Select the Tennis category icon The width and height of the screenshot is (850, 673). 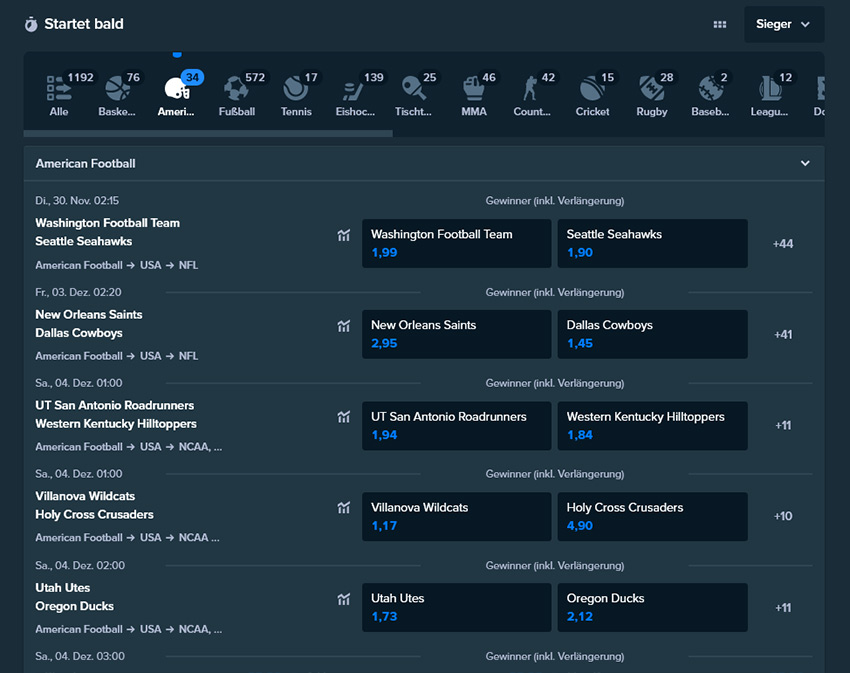point(295,88)
